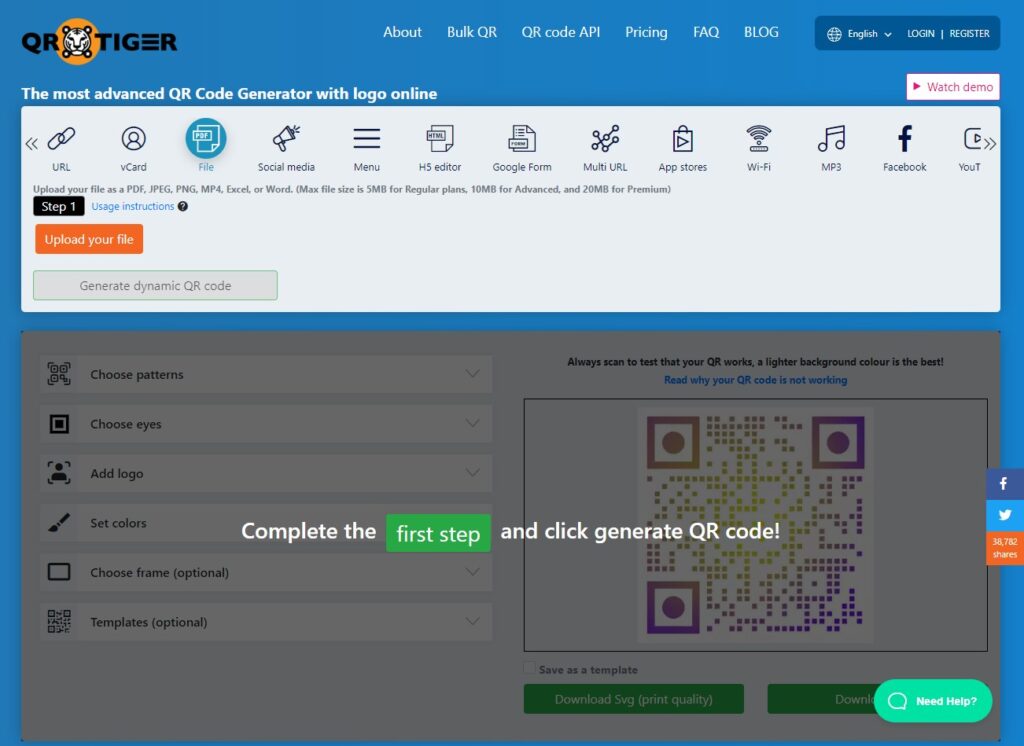Click the Step 1 label
The width and height of the screenshot is (1024, 746).
pyautogui.click(x=59, y=206)
